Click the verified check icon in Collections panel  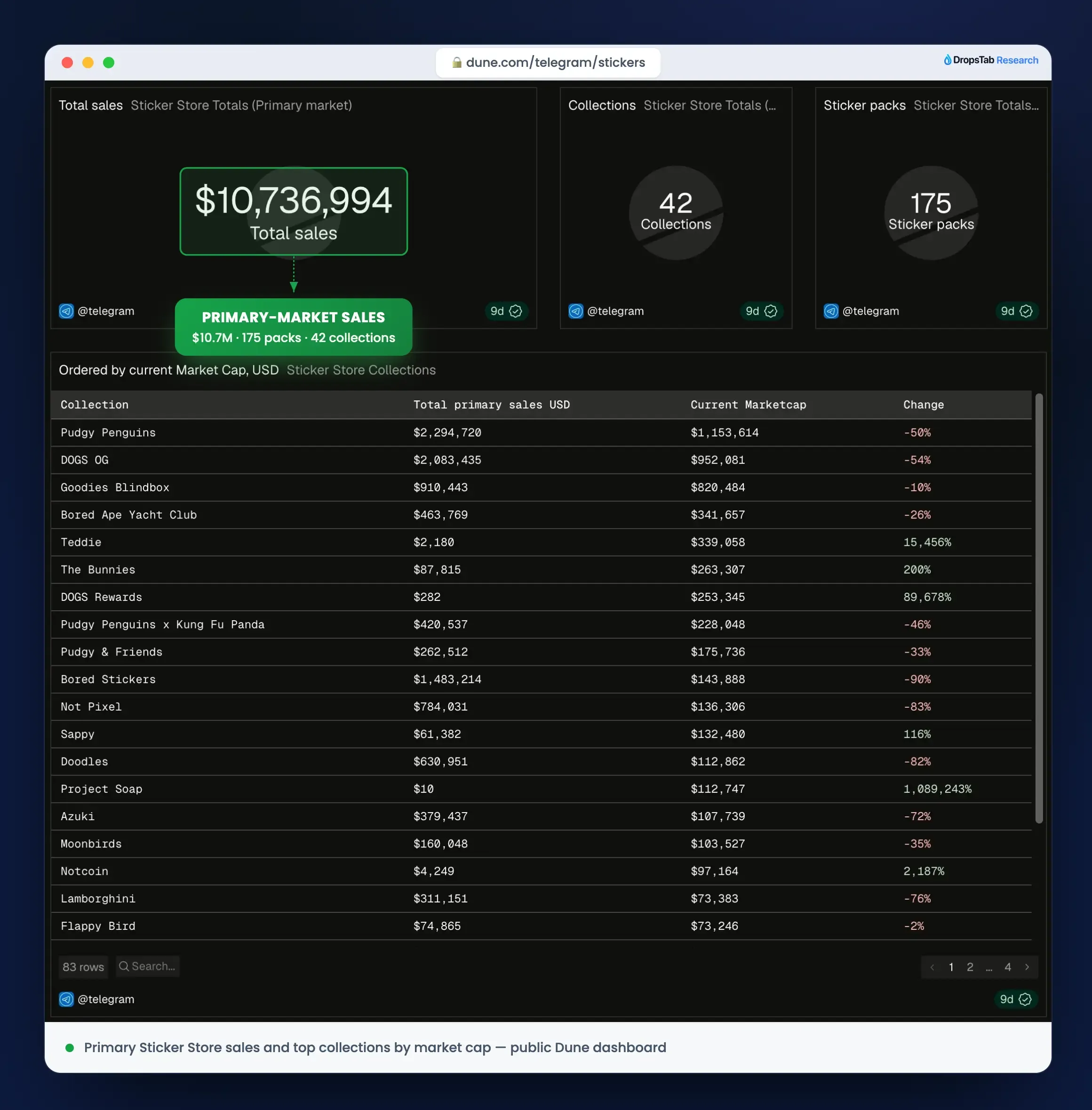(x=771, y=311)
